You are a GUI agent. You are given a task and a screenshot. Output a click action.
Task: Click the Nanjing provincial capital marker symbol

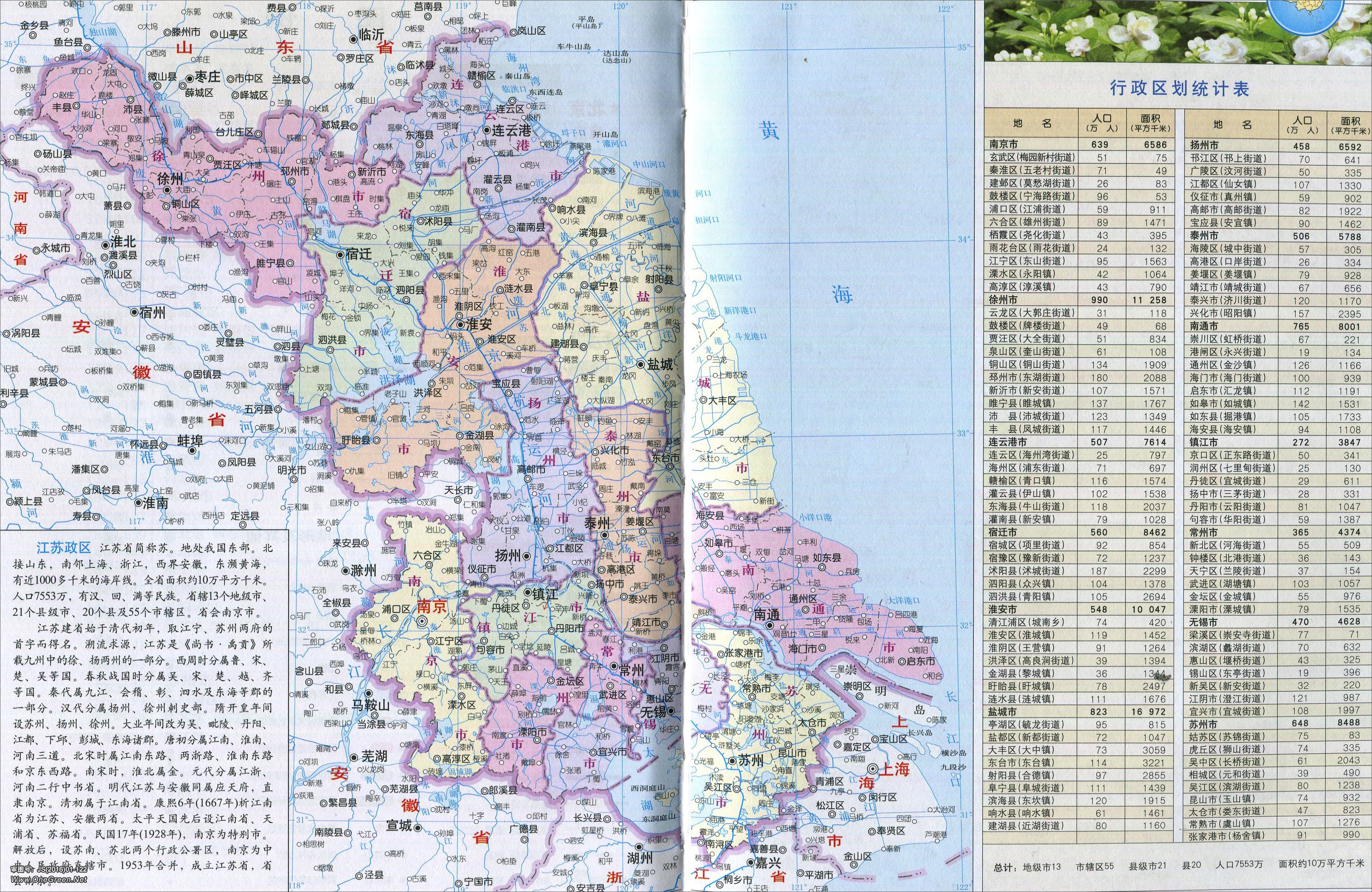pyautogui.click(x=422, y=621)
